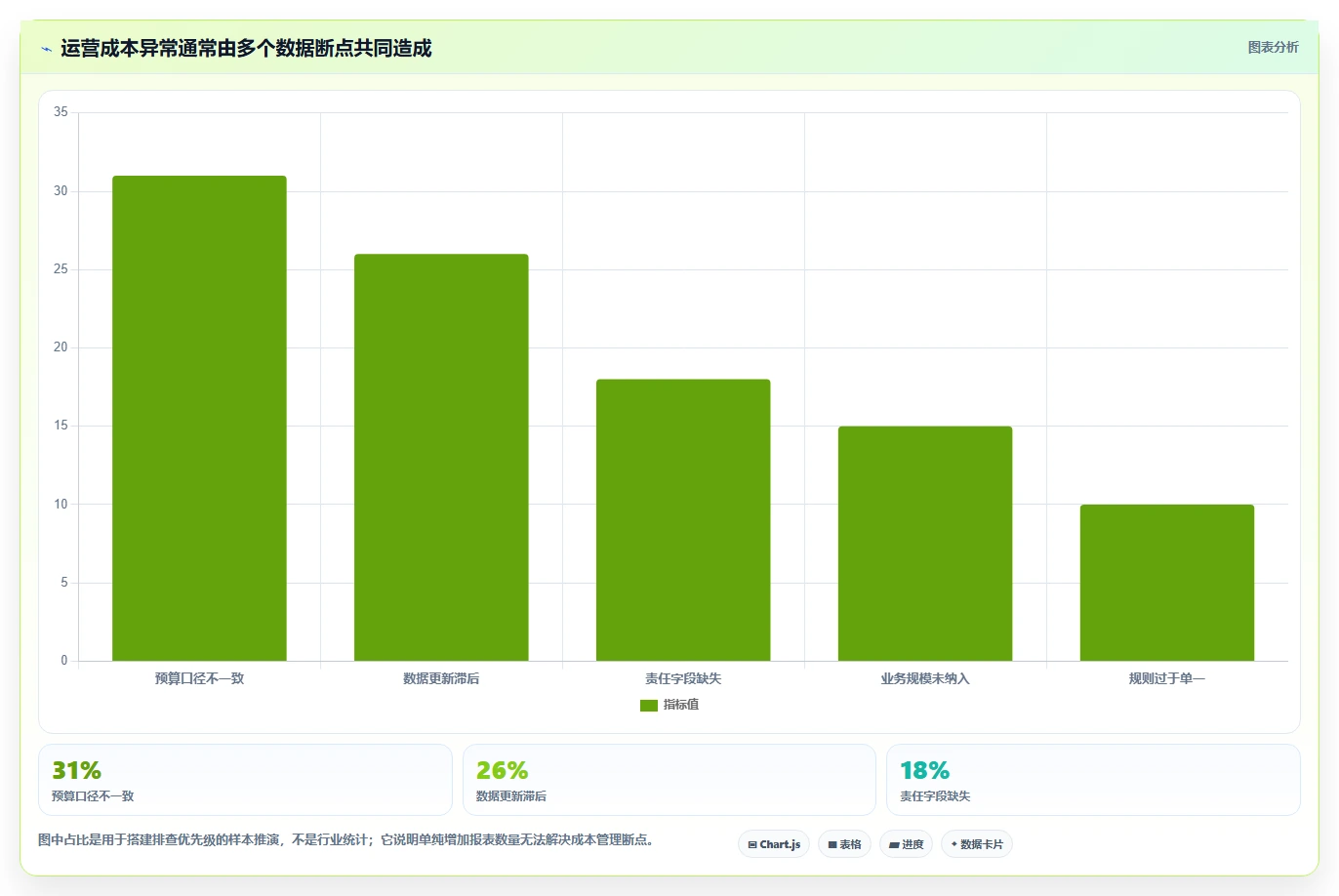The image size is (1339, 896).
Task: Click the y-axis value 15
Action: pyautogui.click(x=61, y=426)
